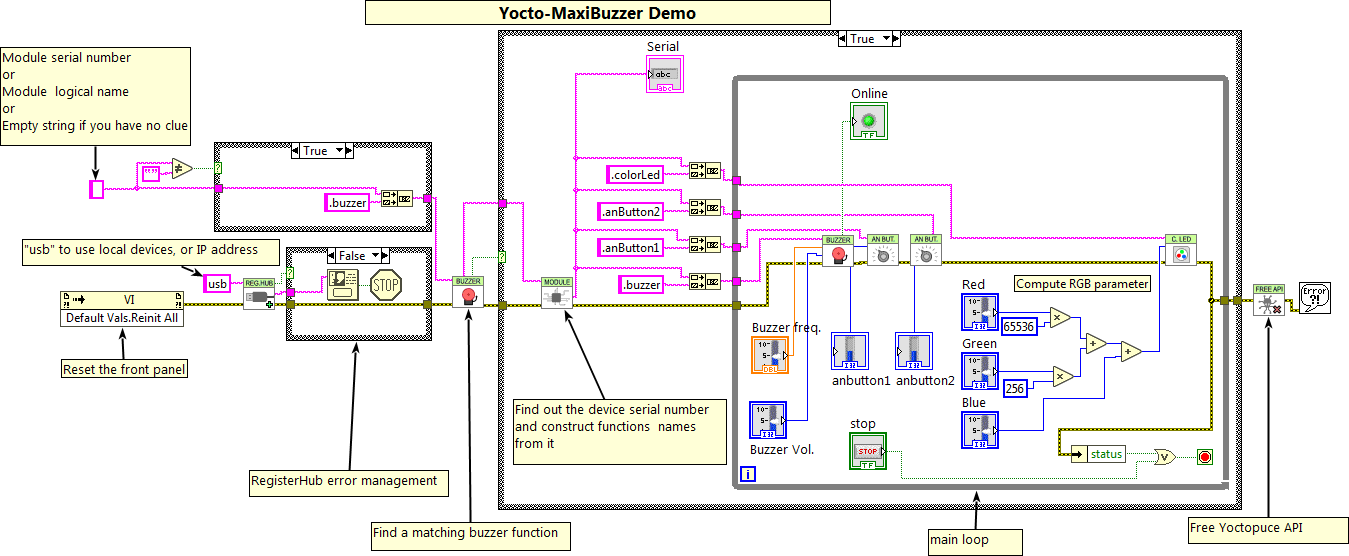Click the Default Vals.Reinit All invoke node
This screenshot has width=1349, height=556.
coord(122,318)
